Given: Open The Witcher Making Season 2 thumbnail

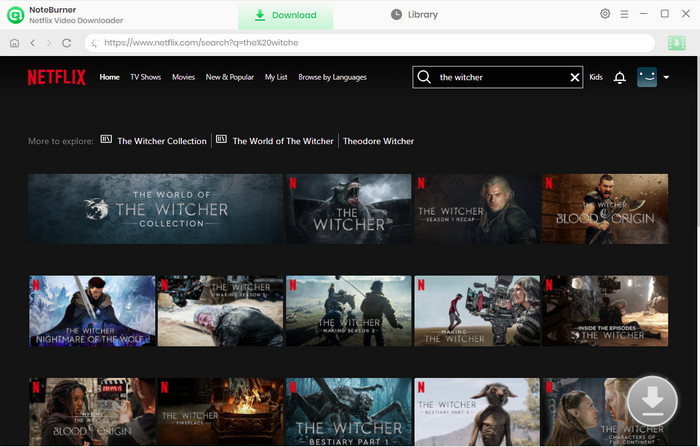Looking at the screenshot, I should 349,311.
